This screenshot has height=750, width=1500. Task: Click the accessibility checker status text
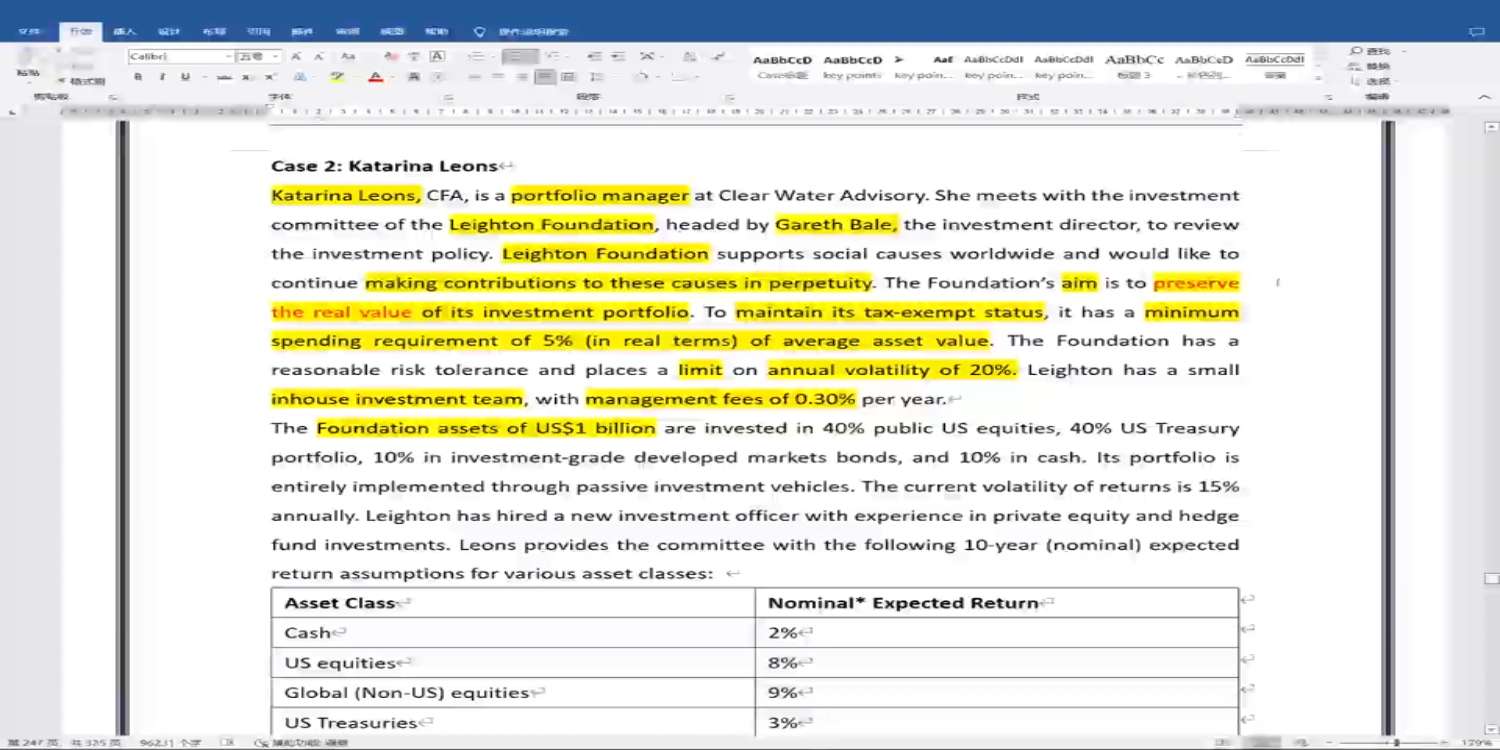click(302, 743)
